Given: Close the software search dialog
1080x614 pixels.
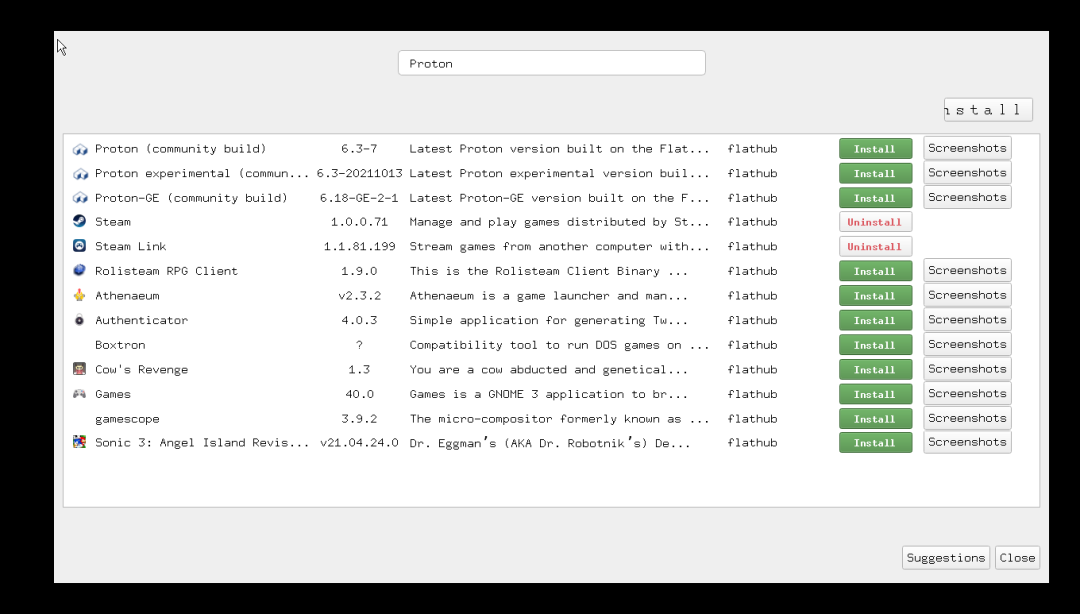Looking at the screenshot, I should point(1017,557).
